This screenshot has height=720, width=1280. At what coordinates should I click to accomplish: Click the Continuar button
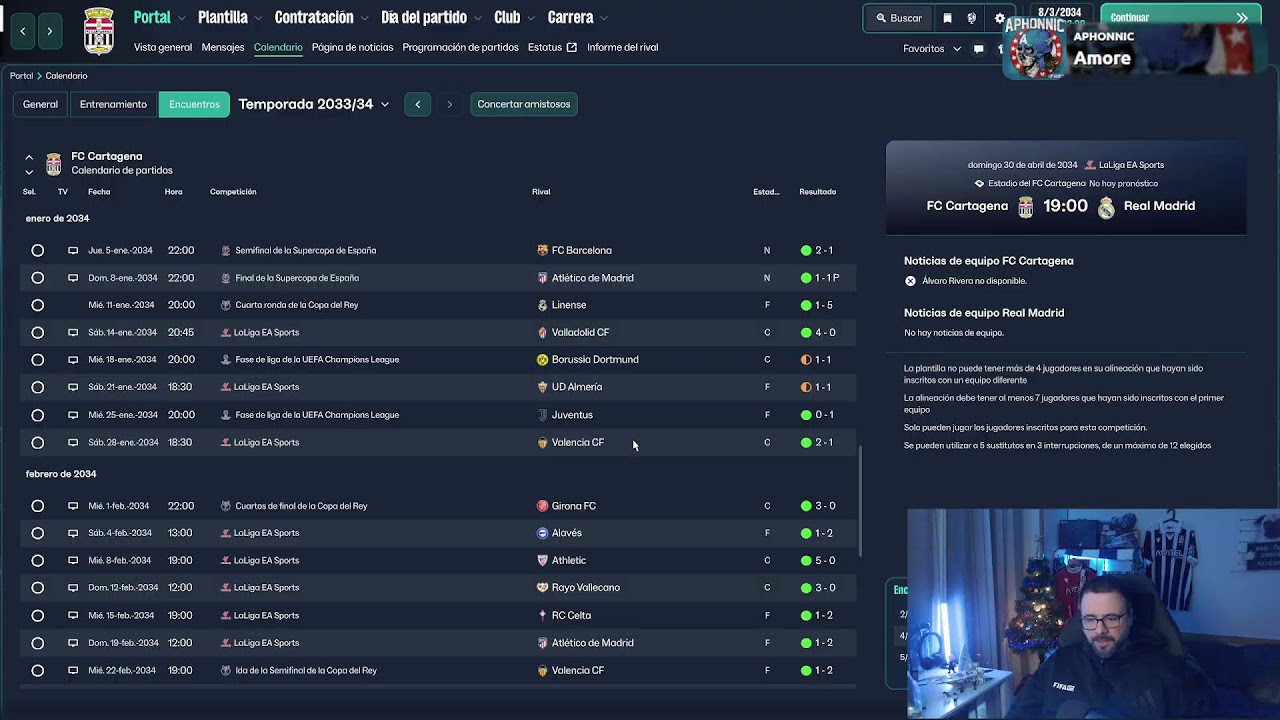click(x=1180, y=17)
